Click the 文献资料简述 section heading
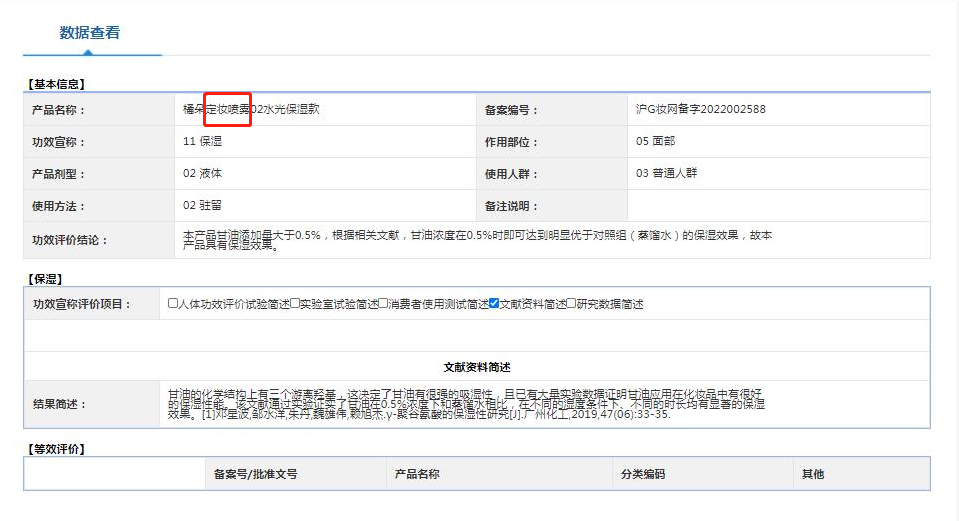 tap(477, 367)
